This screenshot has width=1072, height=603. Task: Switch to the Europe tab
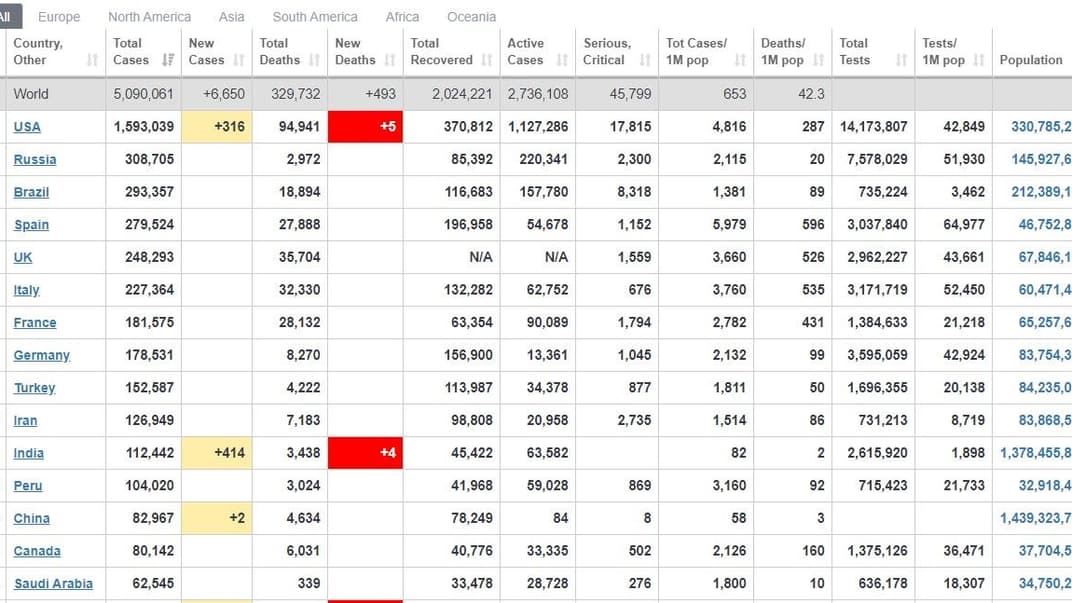(59, 17)
